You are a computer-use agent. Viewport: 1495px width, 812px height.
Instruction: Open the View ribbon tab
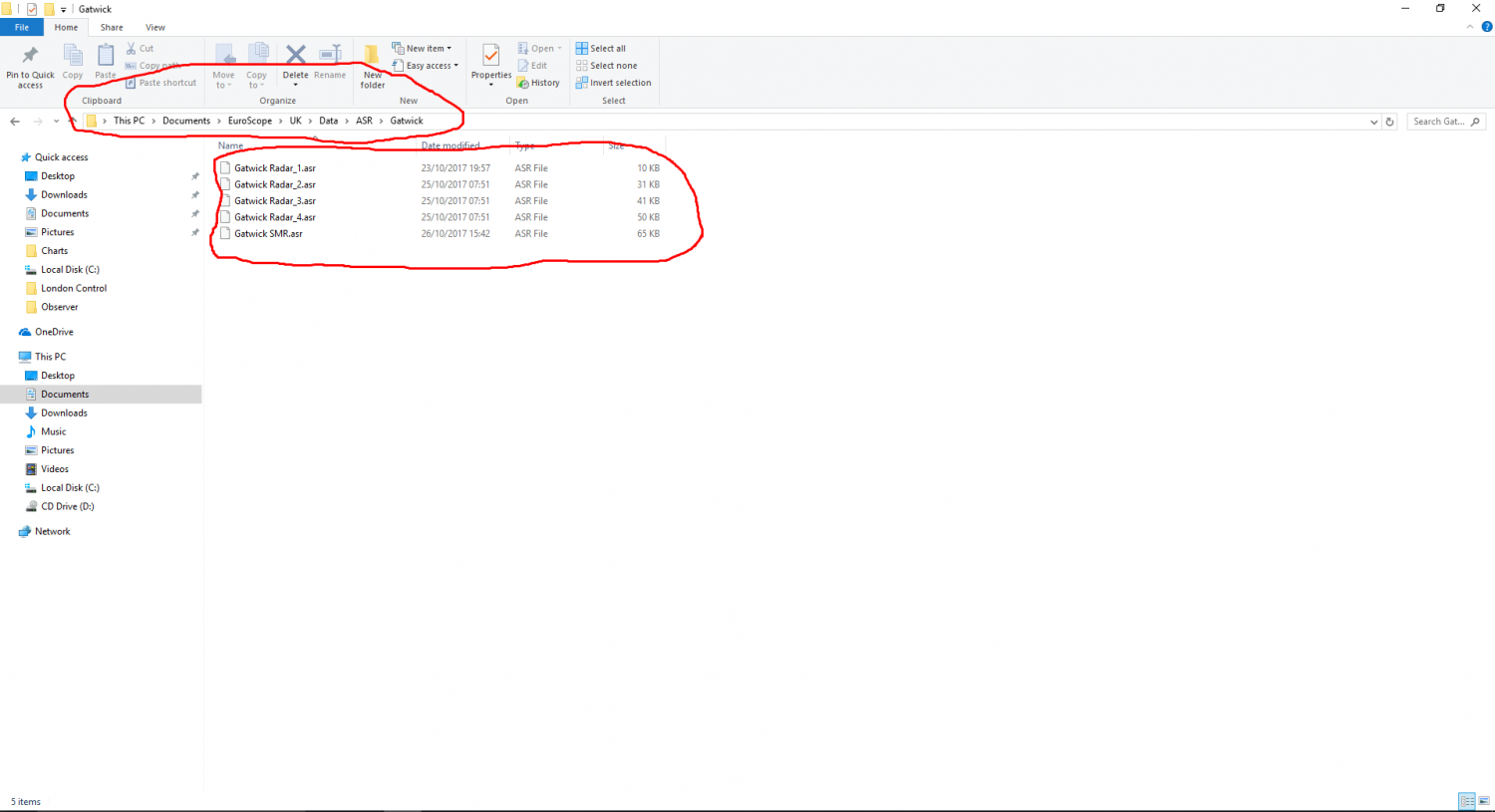pyautogui.click(x=155, y=27)
